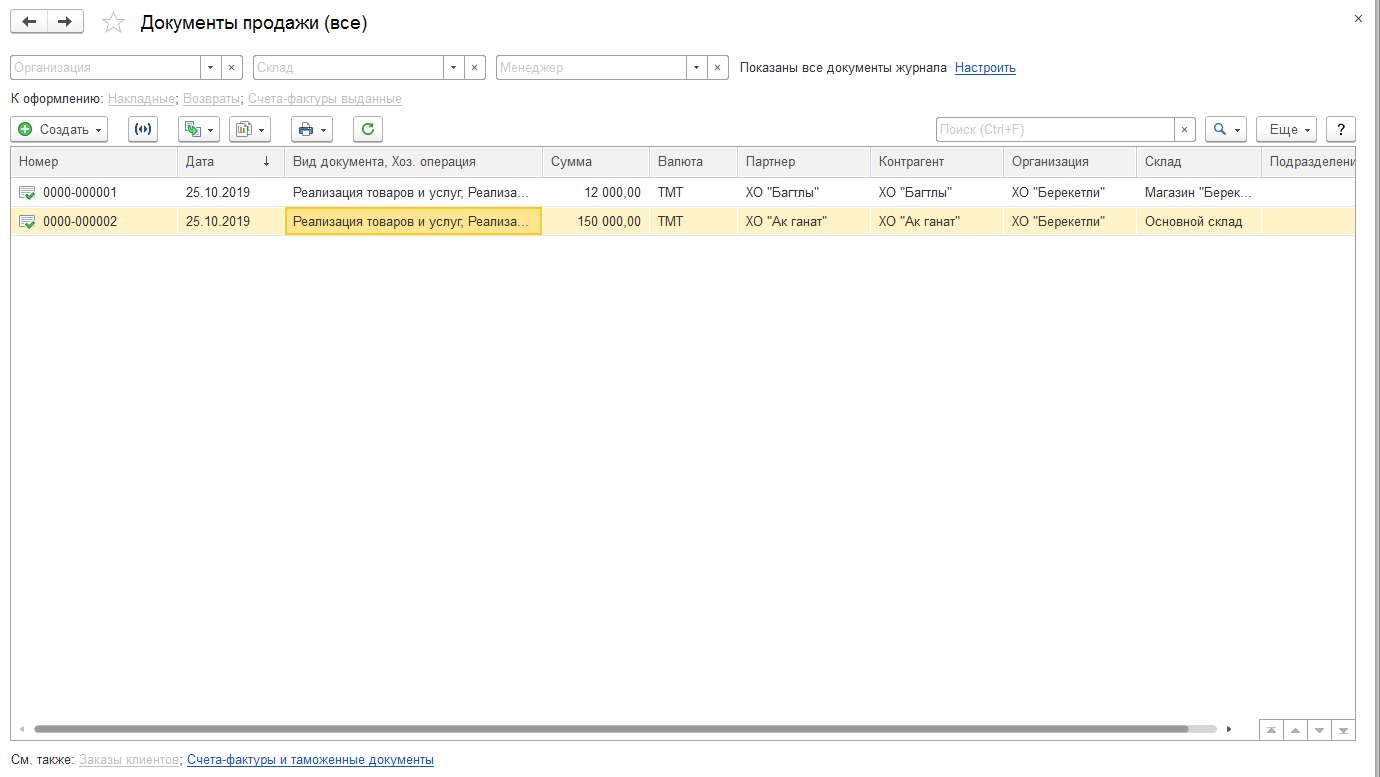Click into the Поиск (Ctrl+F) search box
Screen dimensions: 1380x777
[1055, 129]
